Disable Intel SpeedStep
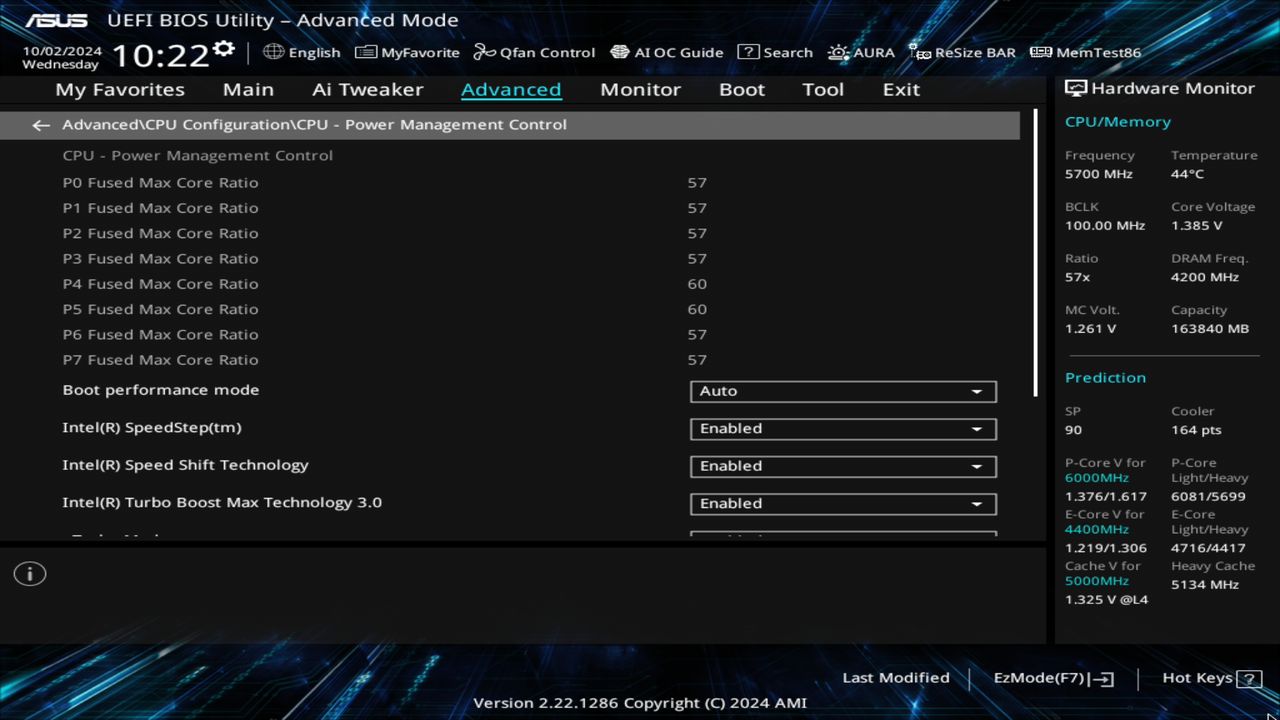The width and height of the screenshot is (1280, 720). tap(842, 428)
